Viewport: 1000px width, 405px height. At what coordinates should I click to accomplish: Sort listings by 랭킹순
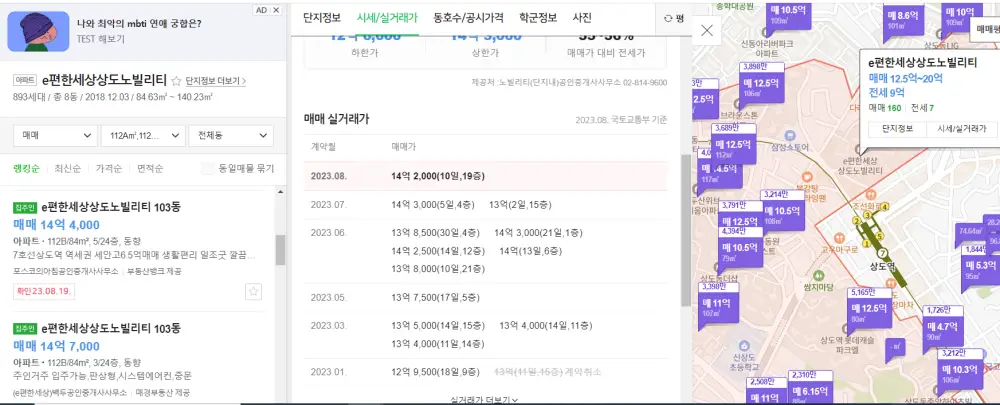26,168
